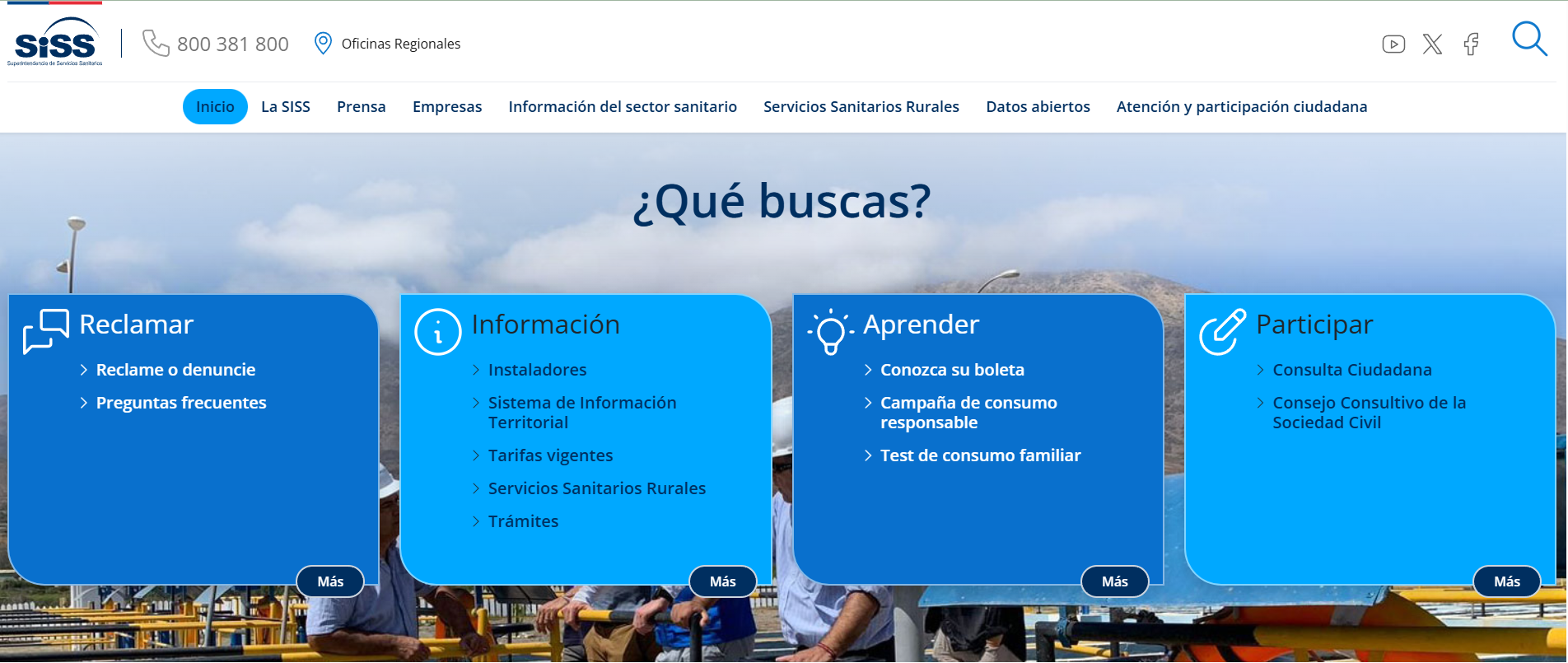Open the YouTube channel icon
This screenshot has height=663, width=1568.
1393,44
